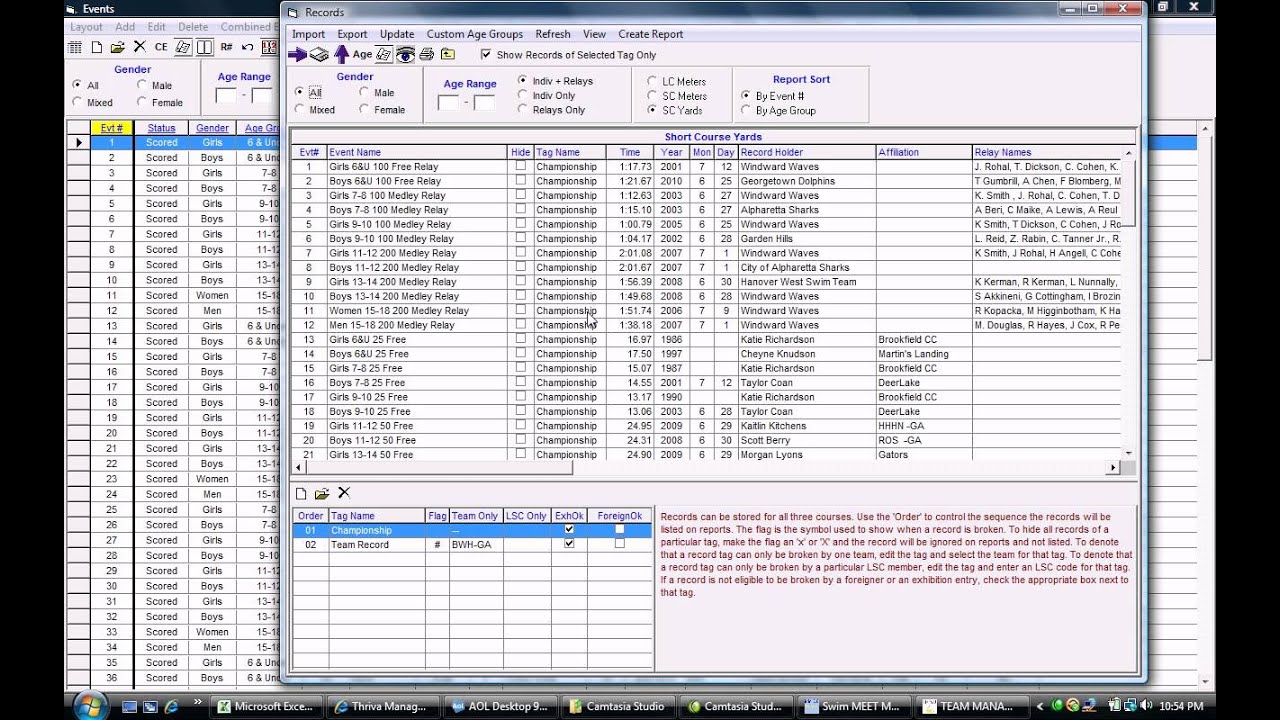Toggle ForeignOk checkbox for Team Record tag
1280x720 pixels.
(619, 544)
